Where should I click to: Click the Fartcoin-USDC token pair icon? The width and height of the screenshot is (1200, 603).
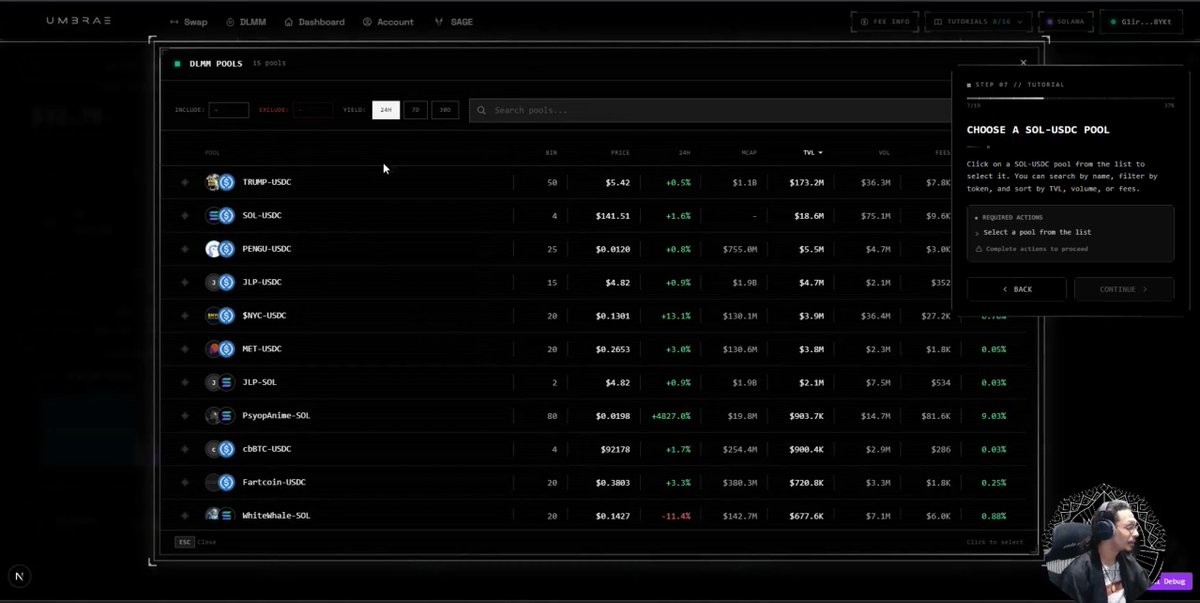pos(219,483)
